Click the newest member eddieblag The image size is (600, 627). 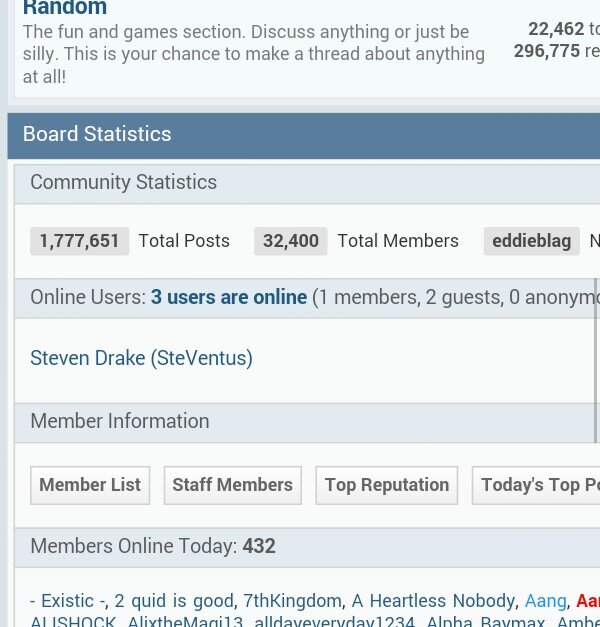532,241
